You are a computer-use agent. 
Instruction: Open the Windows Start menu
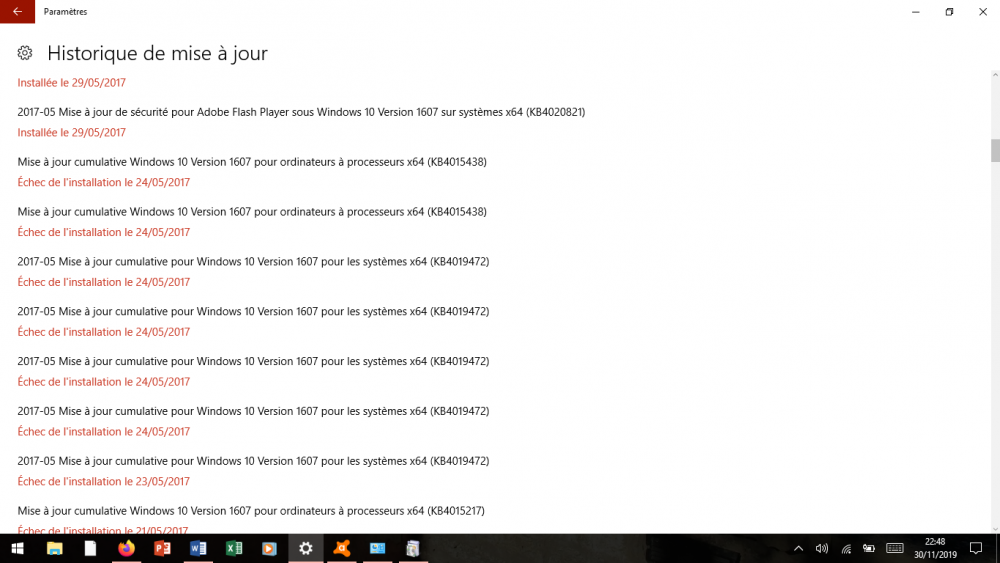coord(17,548)
